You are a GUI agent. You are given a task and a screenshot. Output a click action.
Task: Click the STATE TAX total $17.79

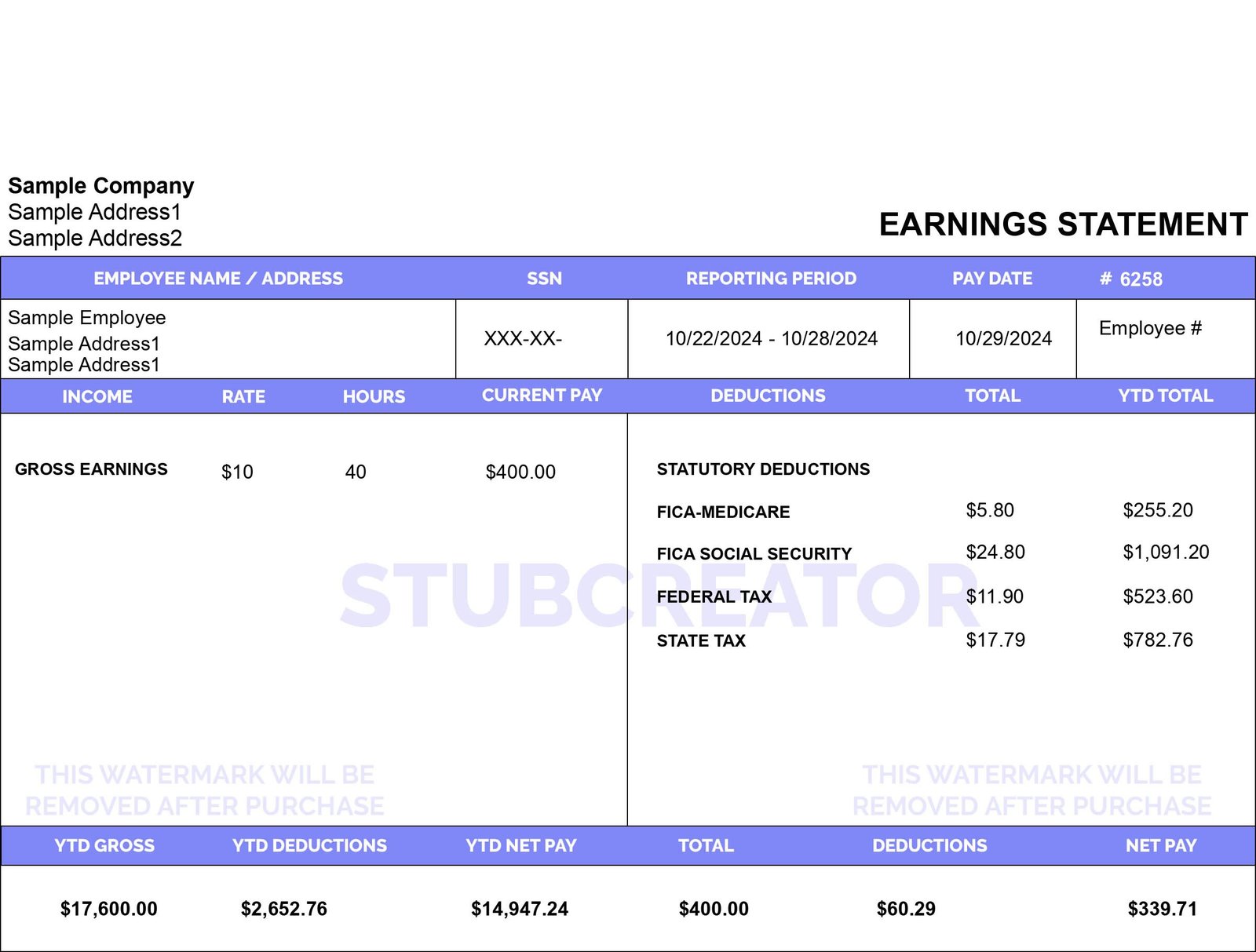pos(995,640)
